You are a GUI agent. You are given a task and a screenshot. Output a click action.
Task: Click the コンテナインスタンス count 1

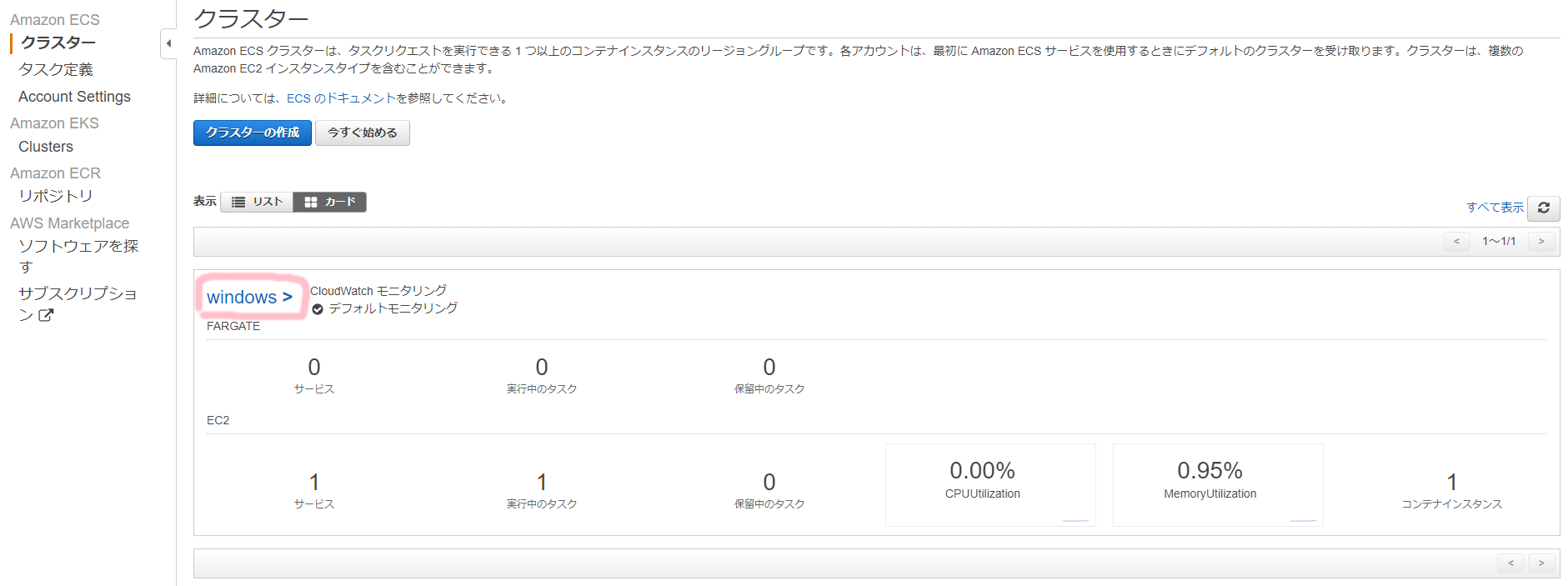click(1452, 483)
